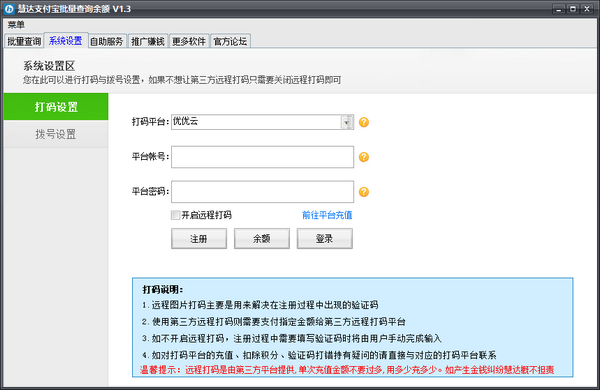Follow the 前往平台充值 link
The height and width of the screenshot is (390, 600).
(327, 215)
